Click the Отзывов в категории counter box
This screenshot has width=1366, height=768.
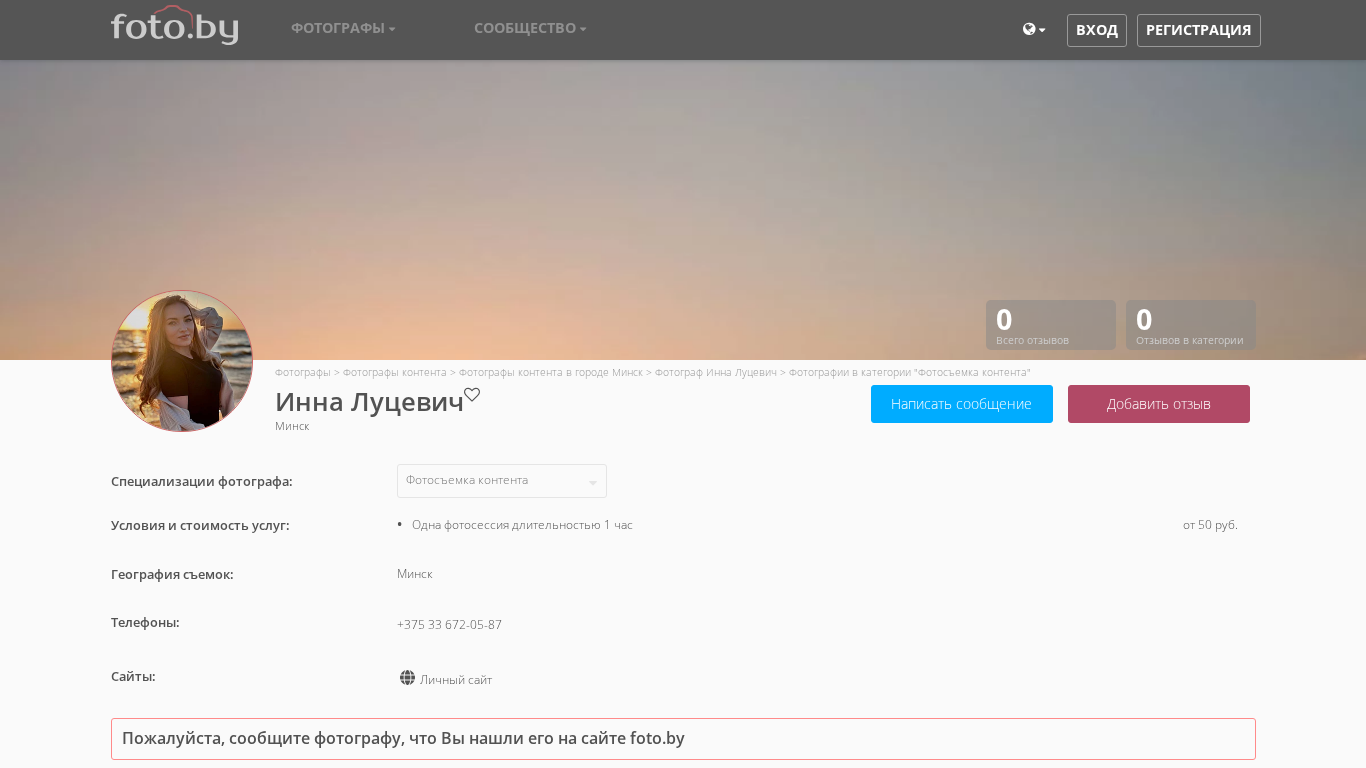[x=1191, y=325]
